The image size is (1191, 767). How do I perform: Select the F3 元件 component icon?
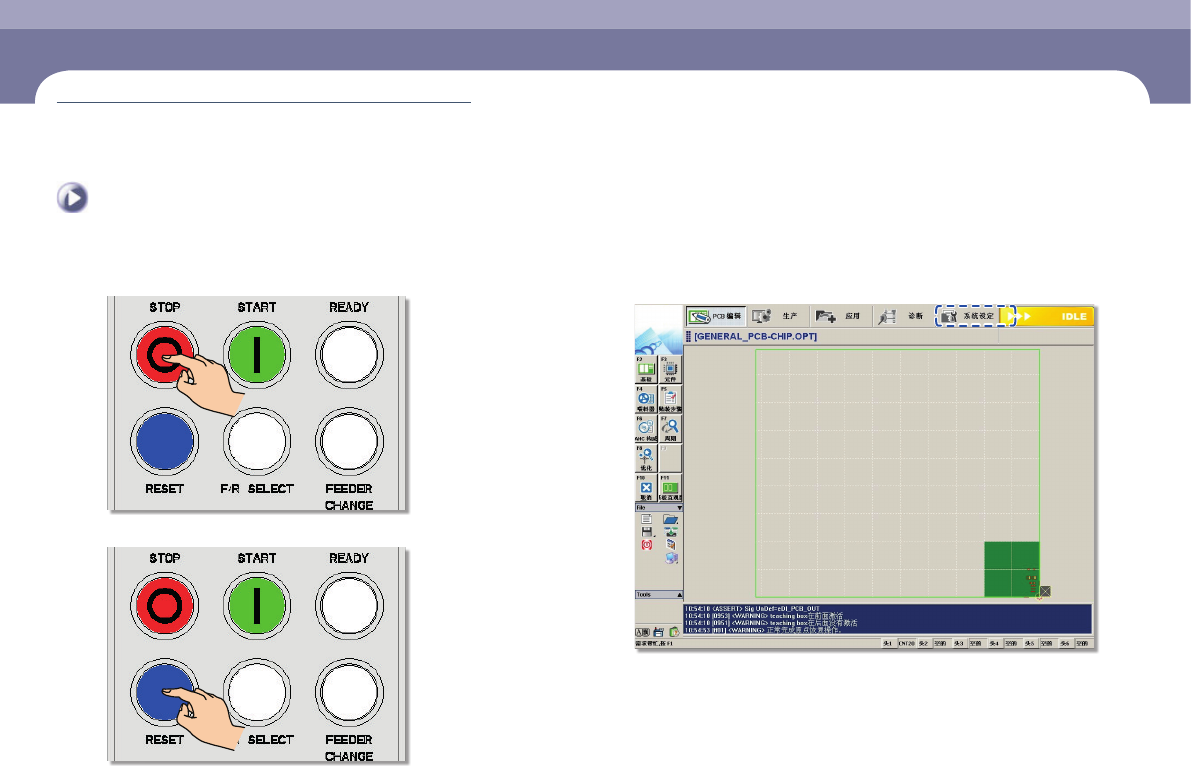(x=670, y=370)
